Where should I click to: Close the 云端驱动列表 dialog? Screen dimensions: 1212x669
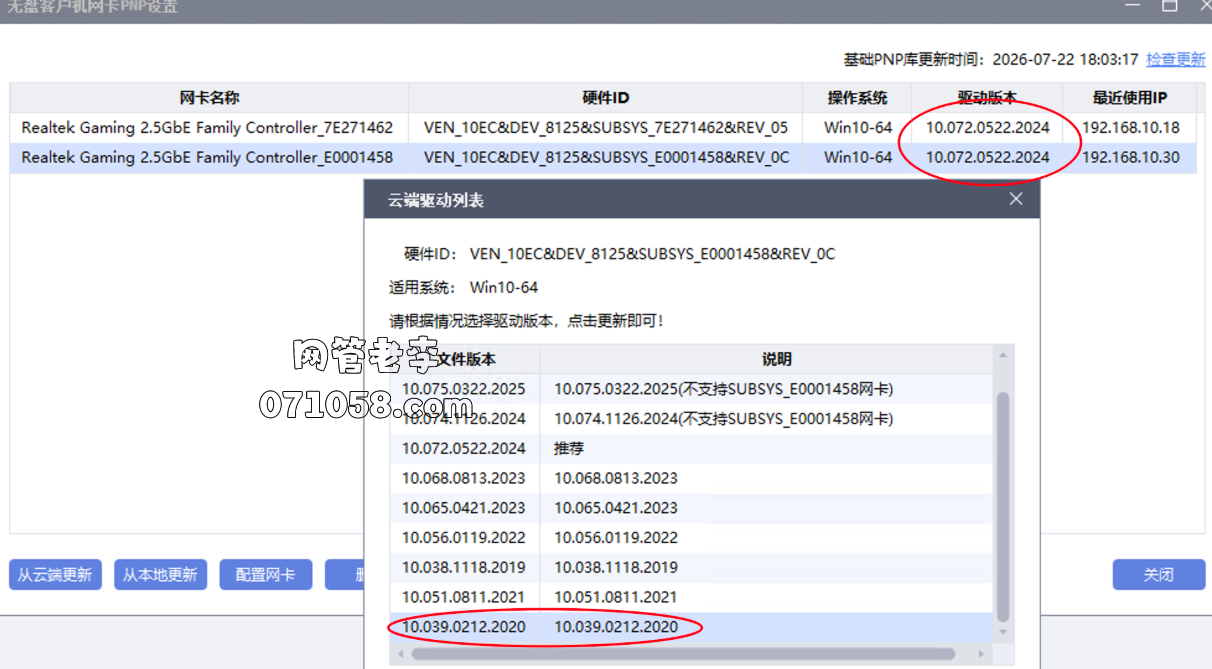pos(1016,199)
